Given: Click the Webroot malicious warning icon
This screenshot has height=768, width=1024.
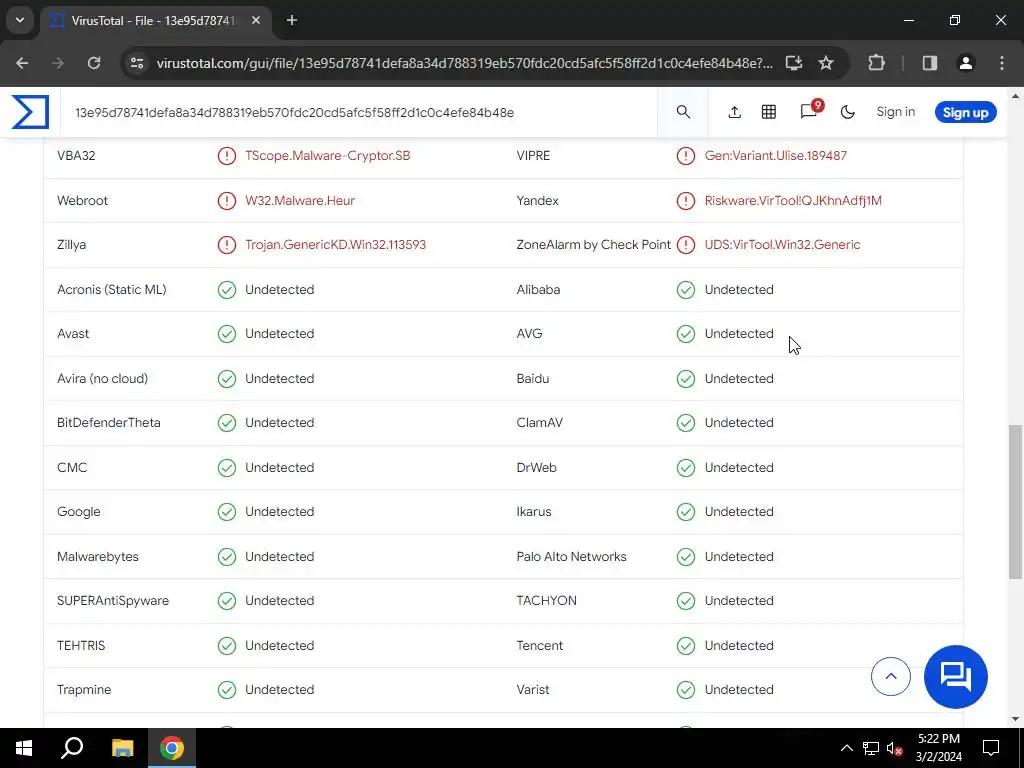Looking at the screenshot, I should point(227,200).
